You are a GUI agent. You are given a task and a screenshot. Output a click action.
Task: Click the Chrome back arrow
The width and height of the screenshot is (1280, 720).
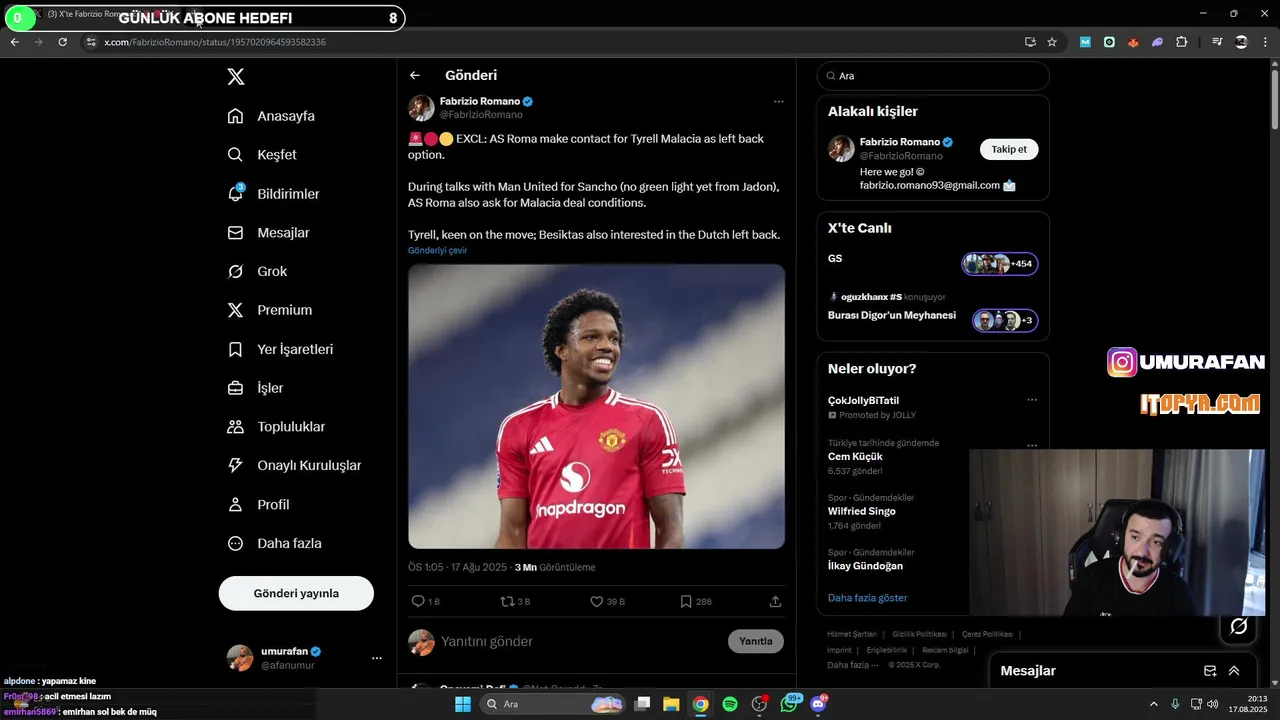pos(14,42)
